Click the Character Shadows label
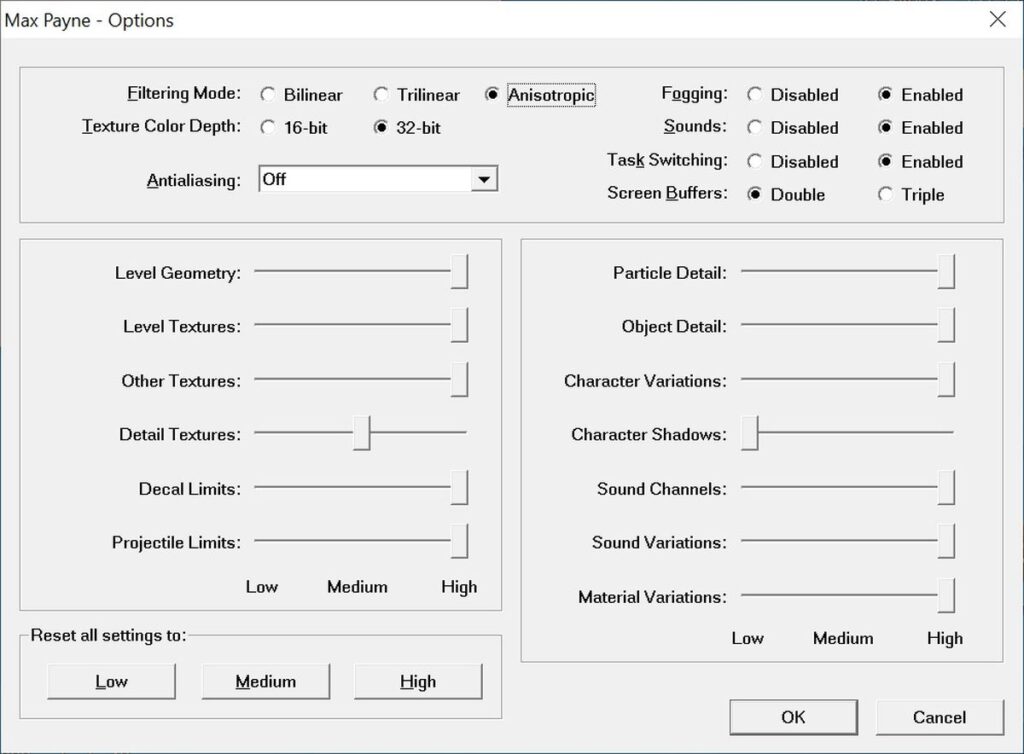The width and height of the screenshot is (1024, 754). point(648,434)
